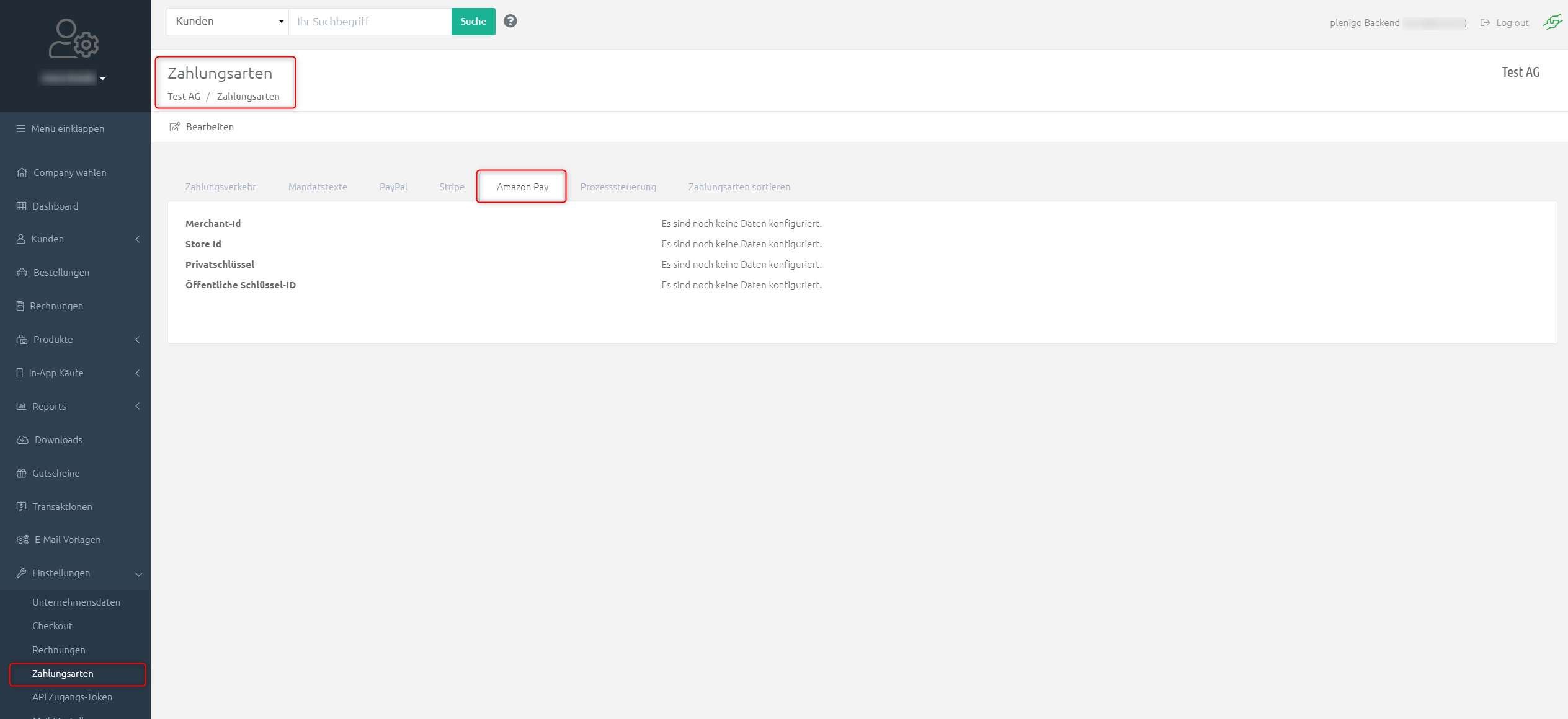The image size is (1568, 719).
Task: Click the In-App Käufe phone icon
Action: coord(20,373)
